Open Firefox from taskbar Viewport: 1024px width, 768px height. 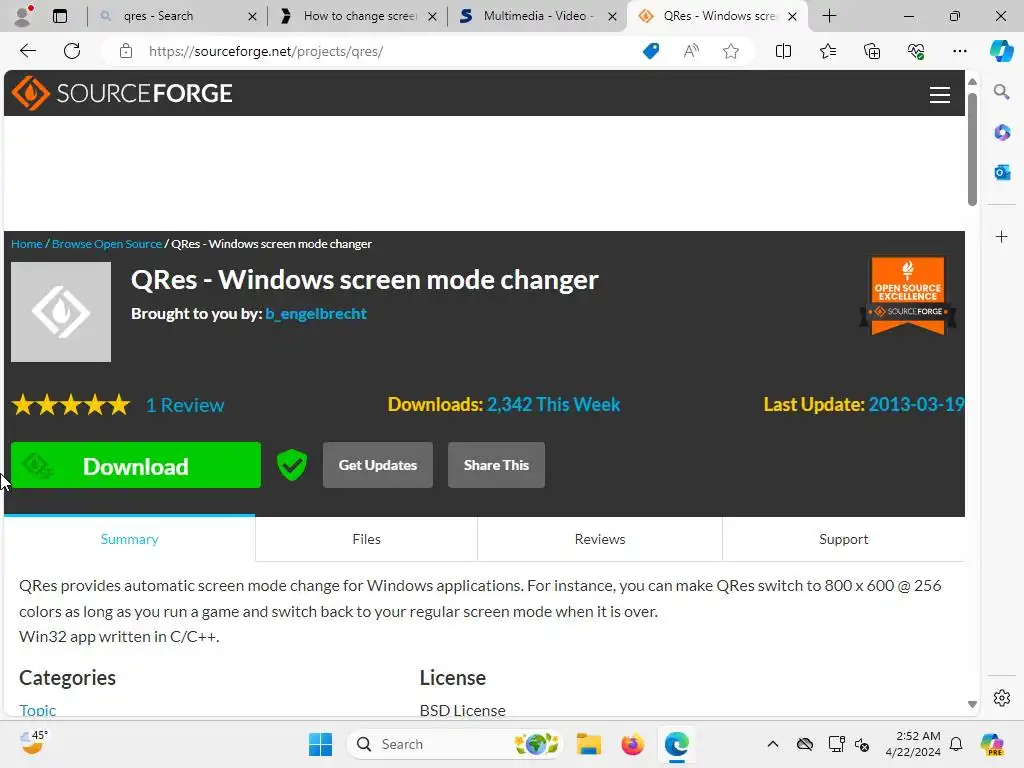tap(632, 744)
